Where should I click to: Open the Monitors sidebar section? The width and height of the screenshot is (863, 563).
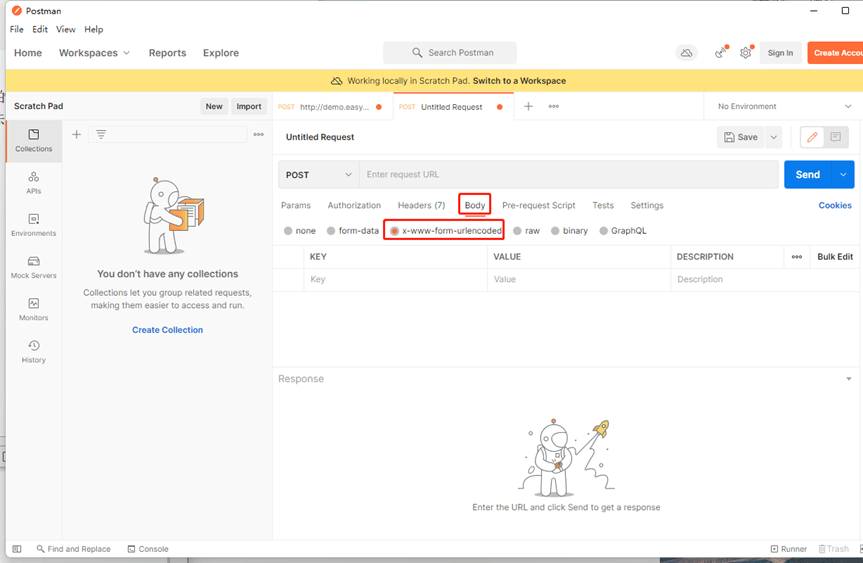34,309
